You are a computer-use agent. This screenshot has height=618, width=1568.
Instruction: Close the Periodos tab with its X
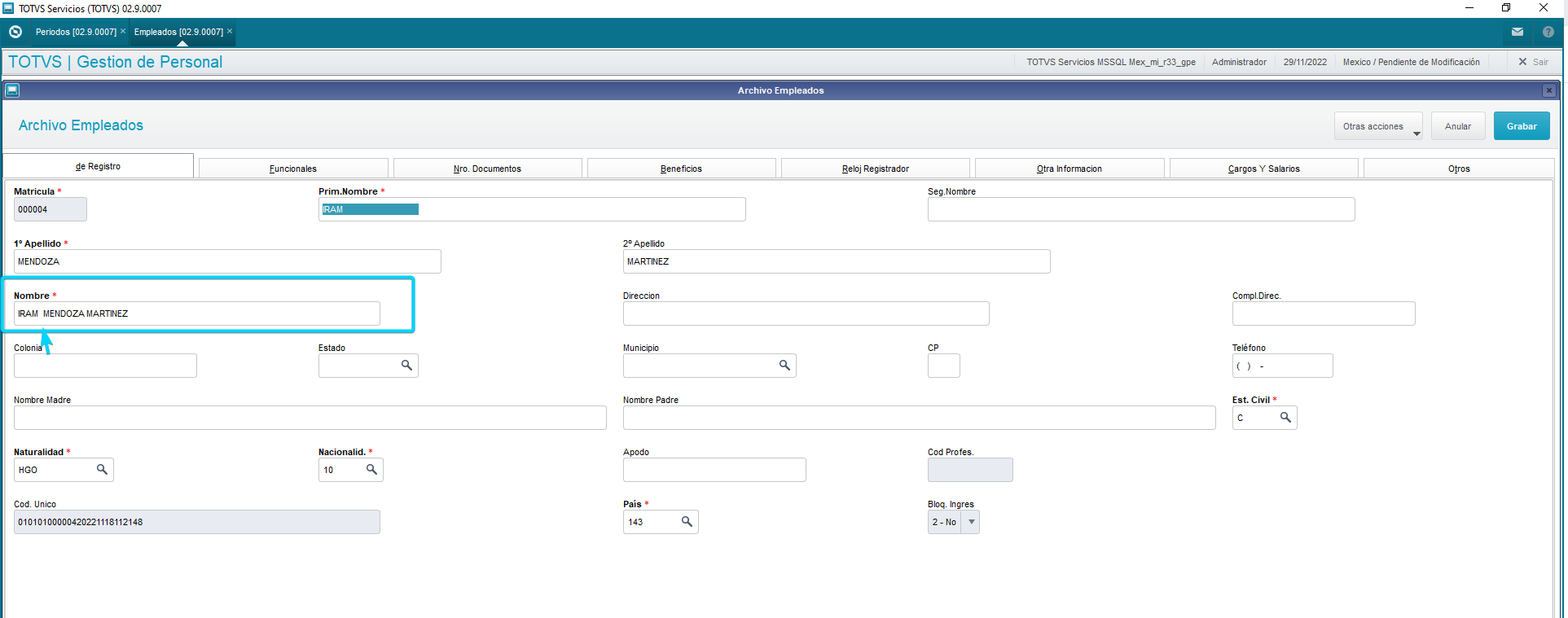coord(123,31)
